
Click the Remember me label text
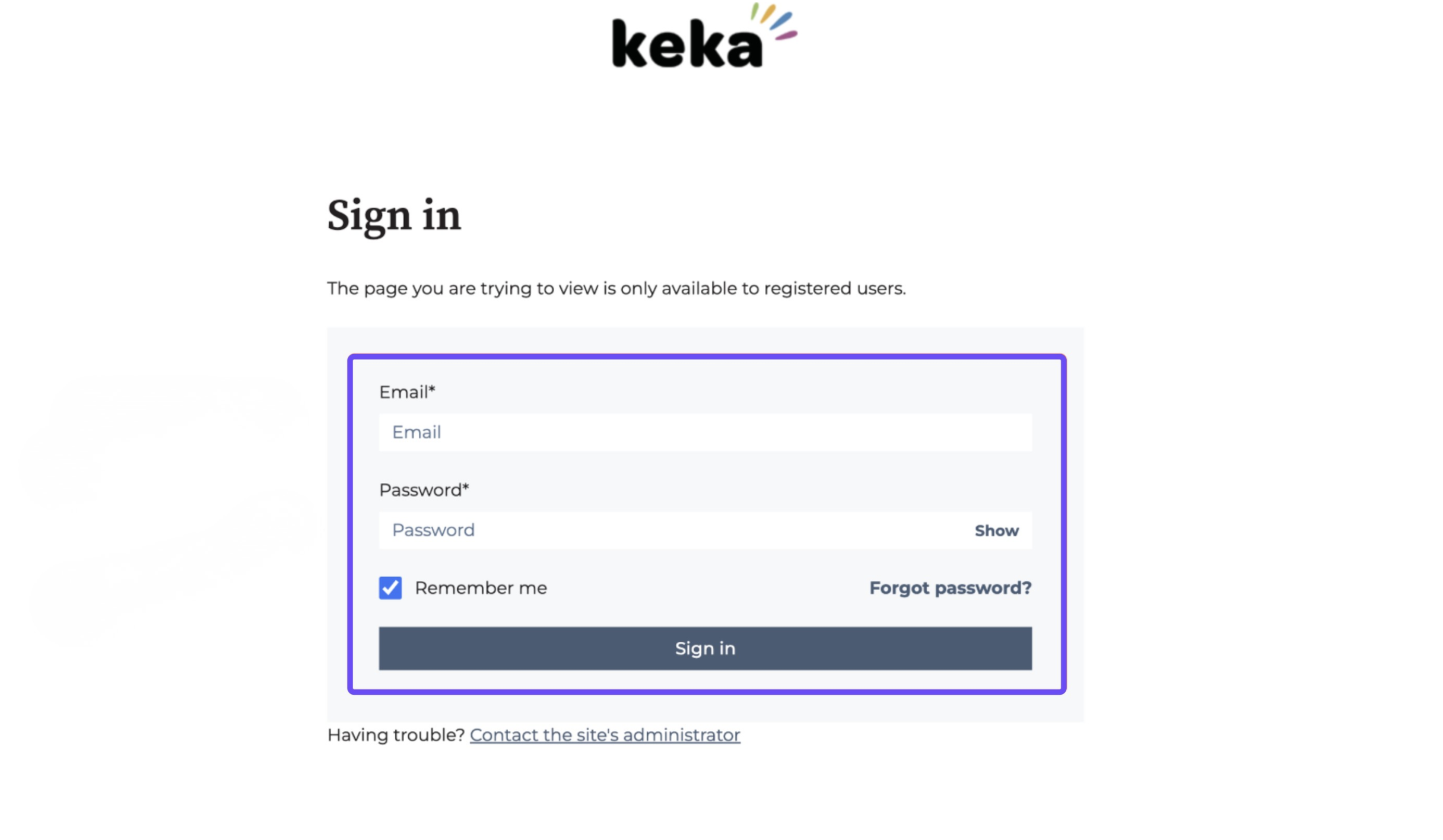(x=480, y=588)
